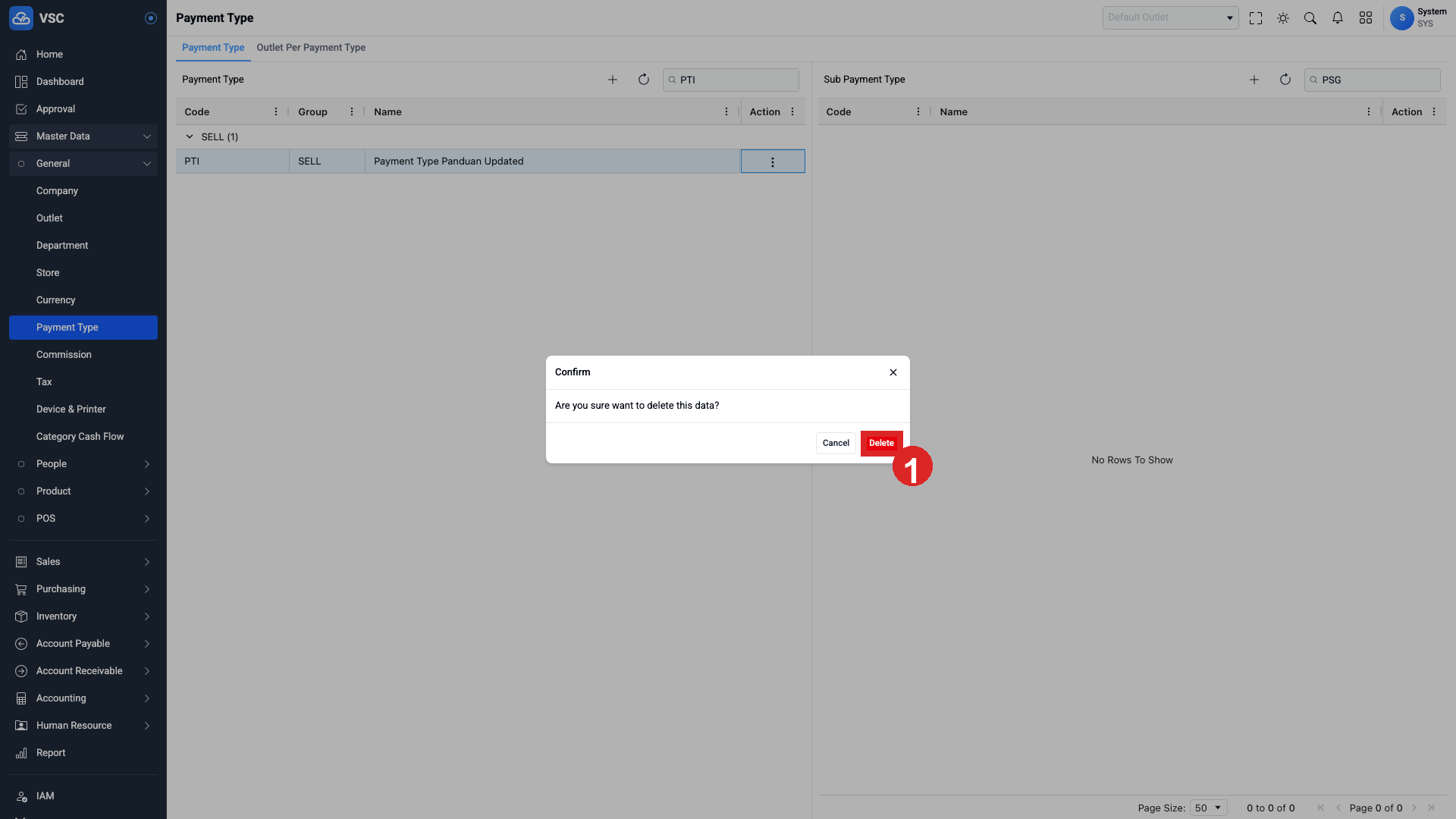Expand the Product submenu

pyautogui.click(x=83, y=491)
